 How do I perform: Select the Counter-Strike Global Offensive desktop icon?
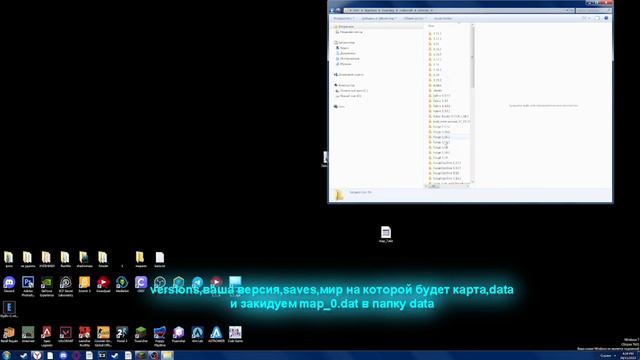click(103, 336)
